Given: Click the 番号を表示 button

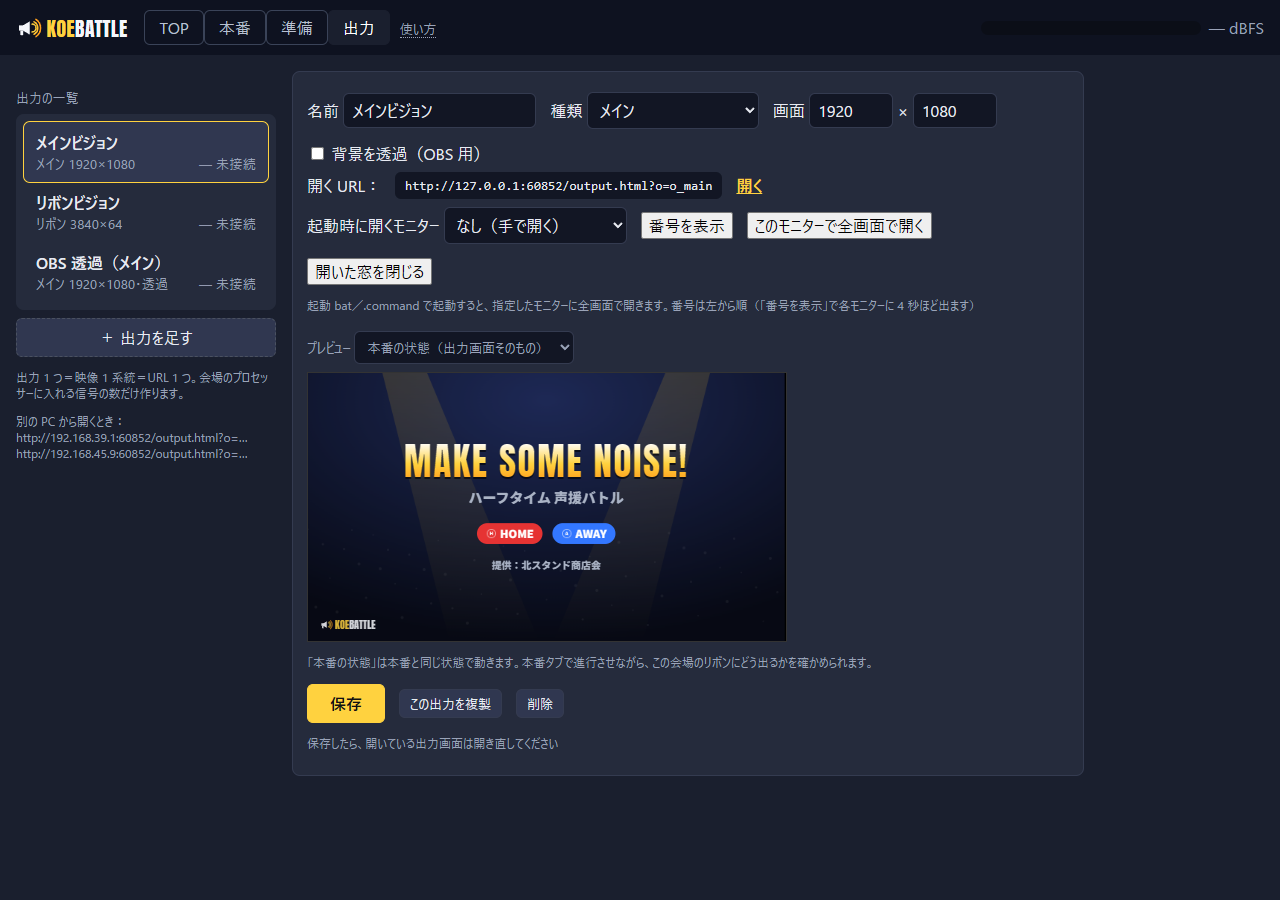Looking at the screenshot, I should [x=687, y=226].
